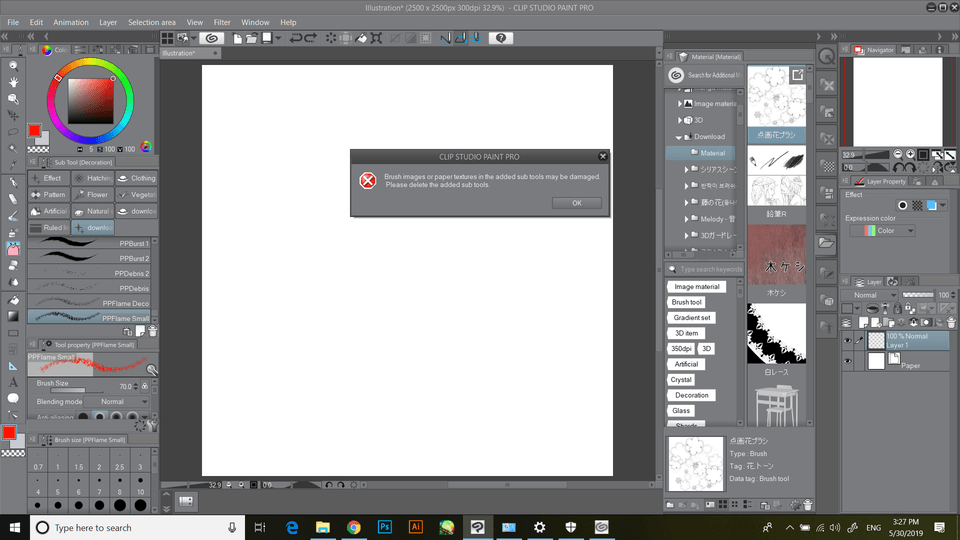
Task: Toggle Snap to Ruler
Action: tap(446, 38)
